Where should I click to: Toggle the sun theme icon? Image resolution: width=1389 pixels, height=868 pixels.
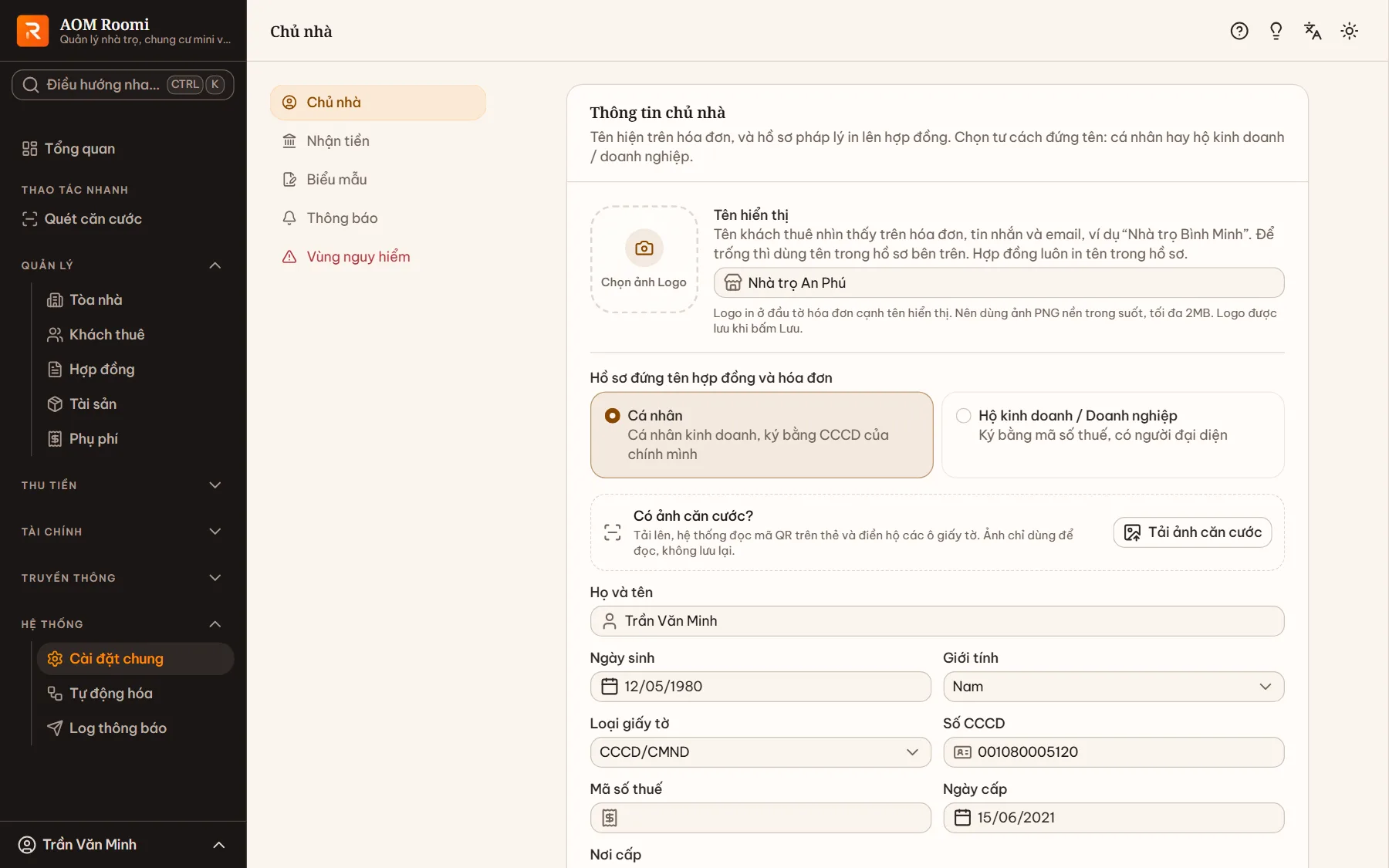click(x=1350, y=31)
